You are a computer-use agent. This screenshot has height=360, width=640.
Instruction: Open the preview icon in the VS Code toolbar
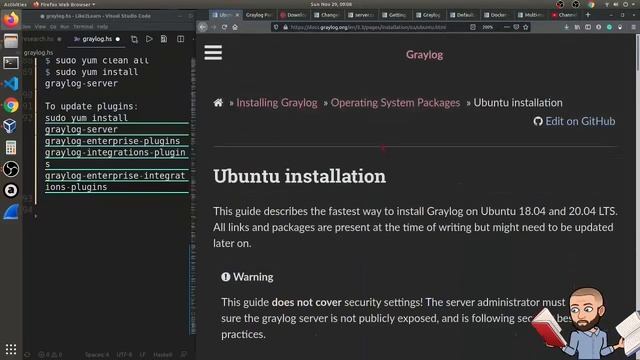click(x=164, y=39)
